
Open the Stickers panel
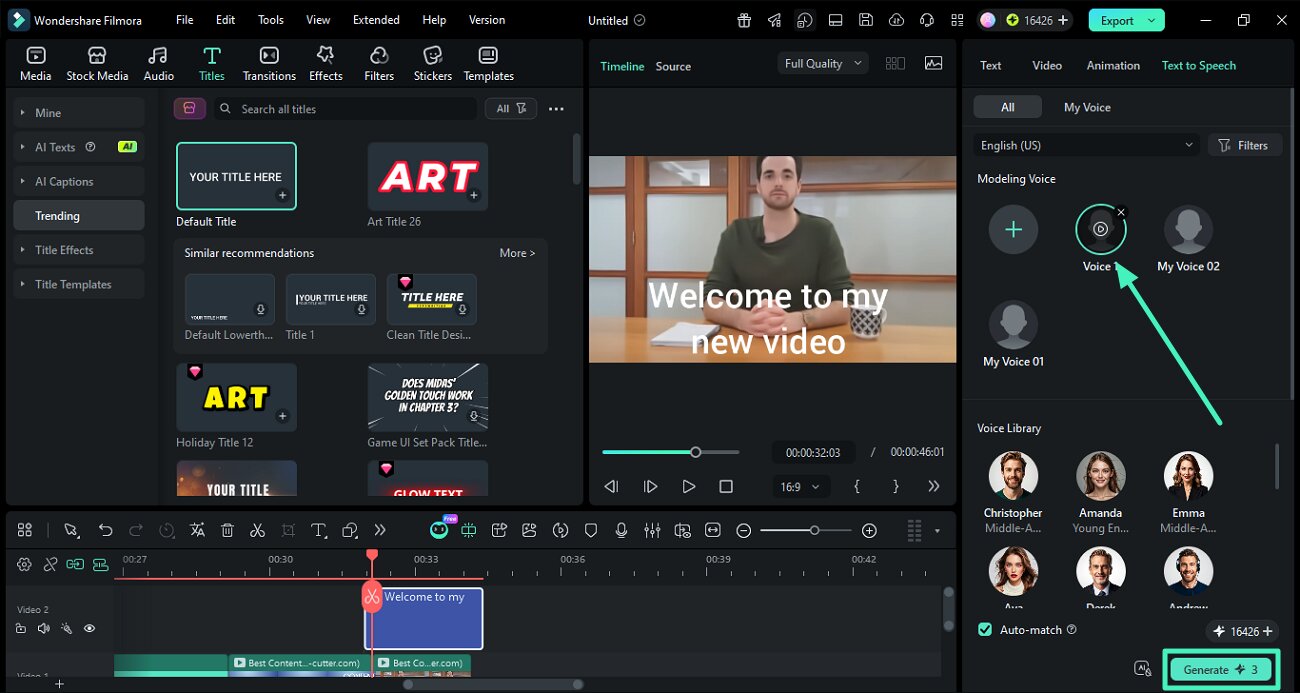point(432,64)
